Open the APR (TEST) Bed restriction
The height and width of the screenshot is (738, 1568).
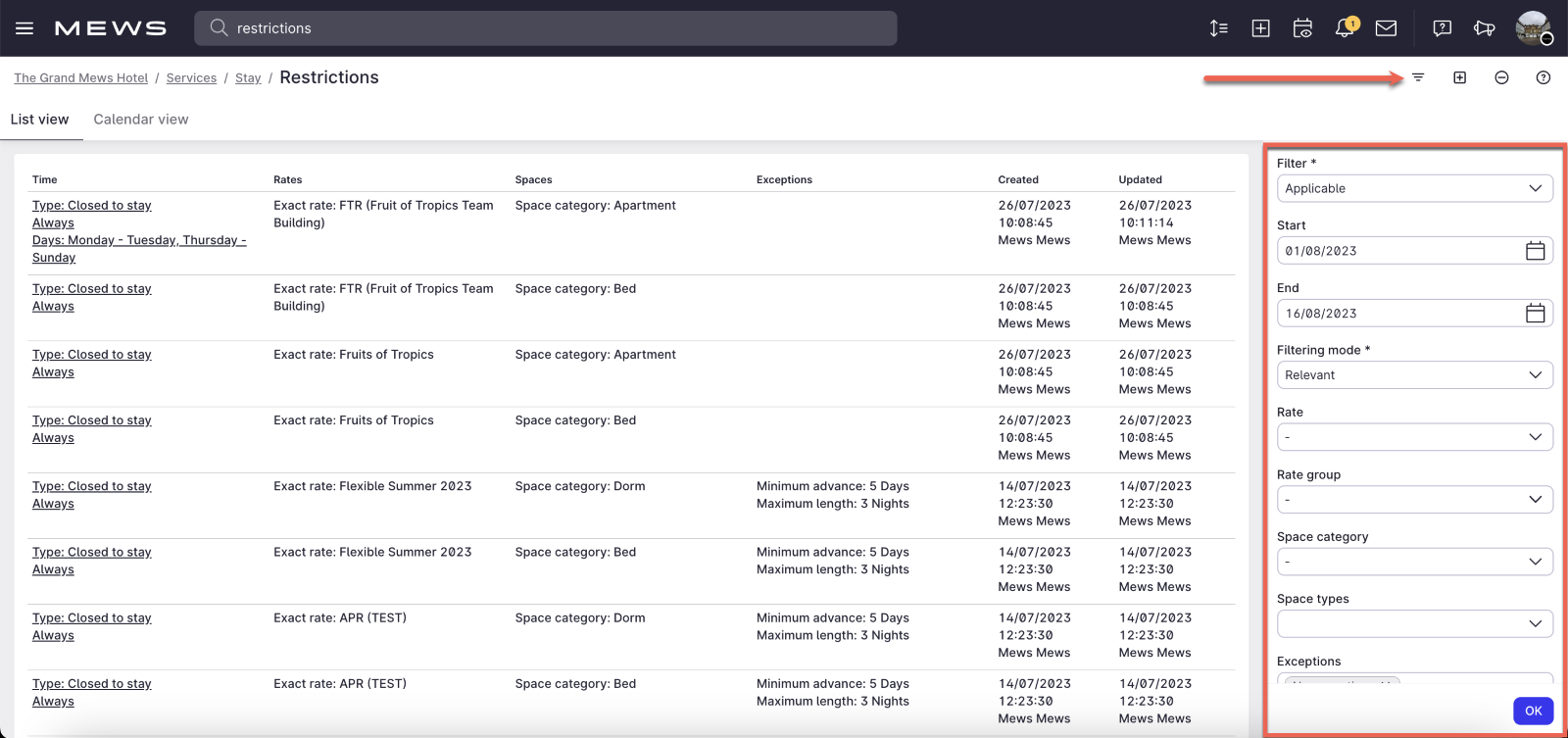click(x=92, y=684)
